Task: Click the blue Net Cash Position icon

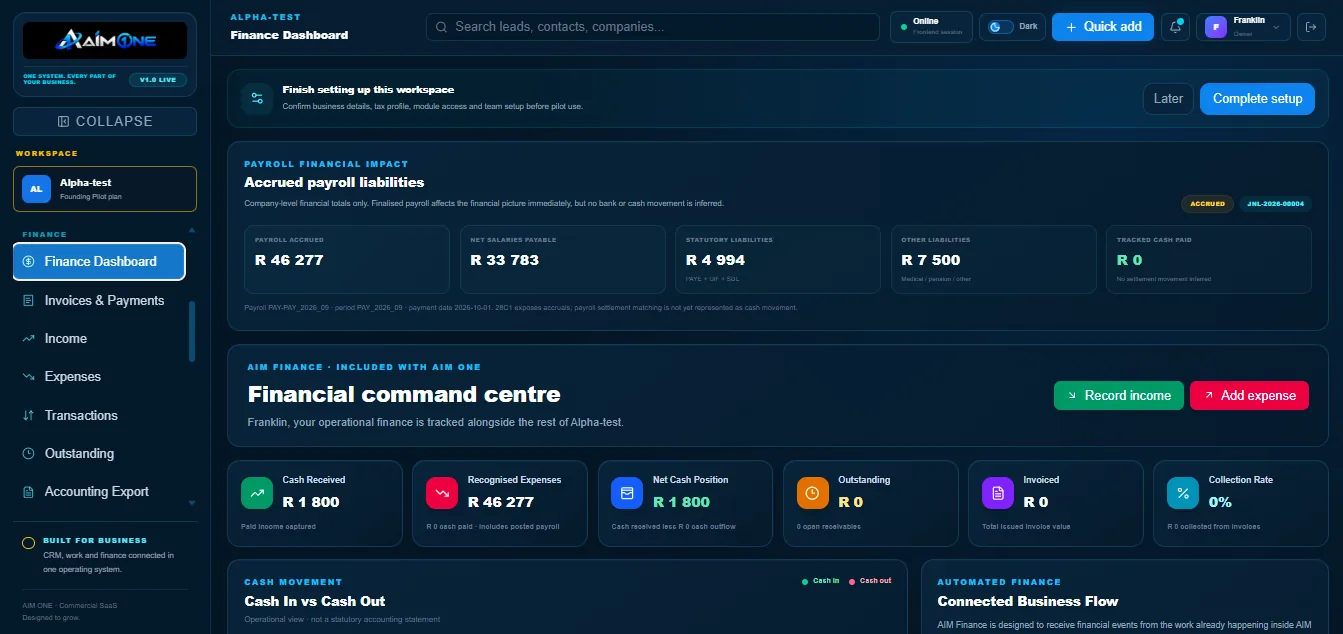Action: 627,492
